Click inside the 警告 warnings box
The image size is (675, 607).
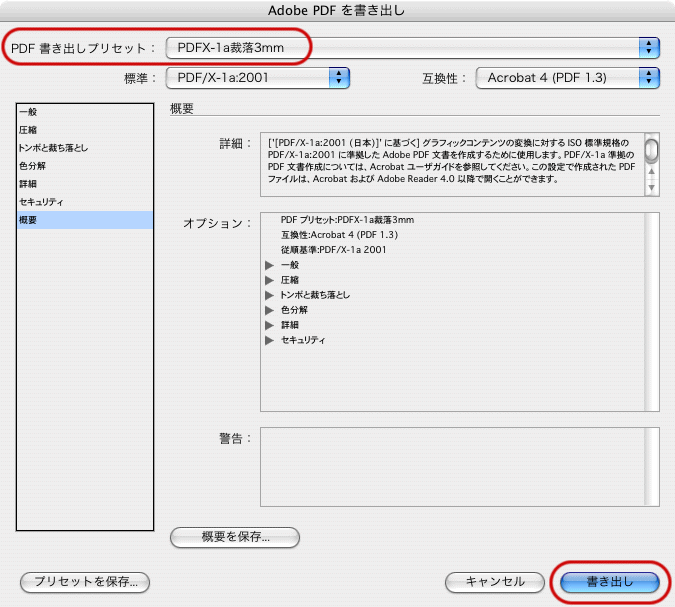coord(460,467)
